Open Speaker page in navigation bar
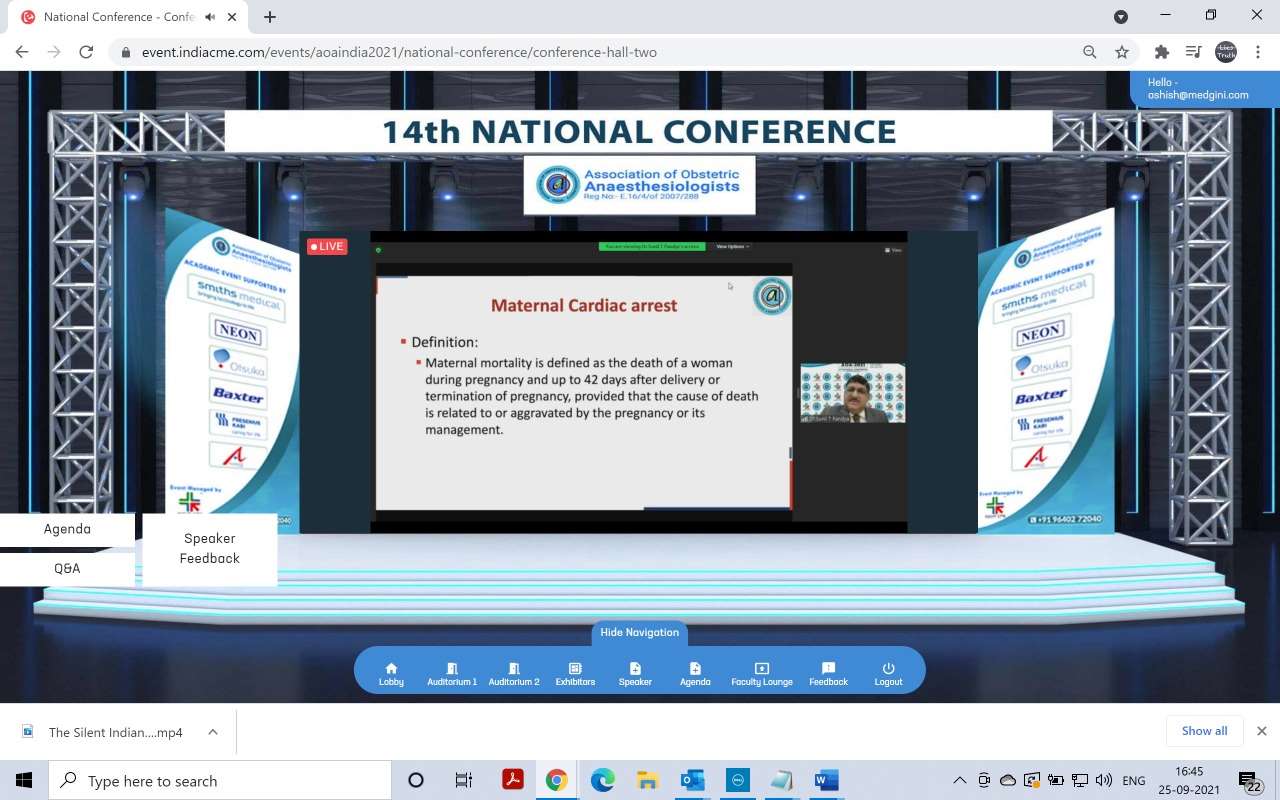This screenshot has height=800, width=1280. (635, 674)
